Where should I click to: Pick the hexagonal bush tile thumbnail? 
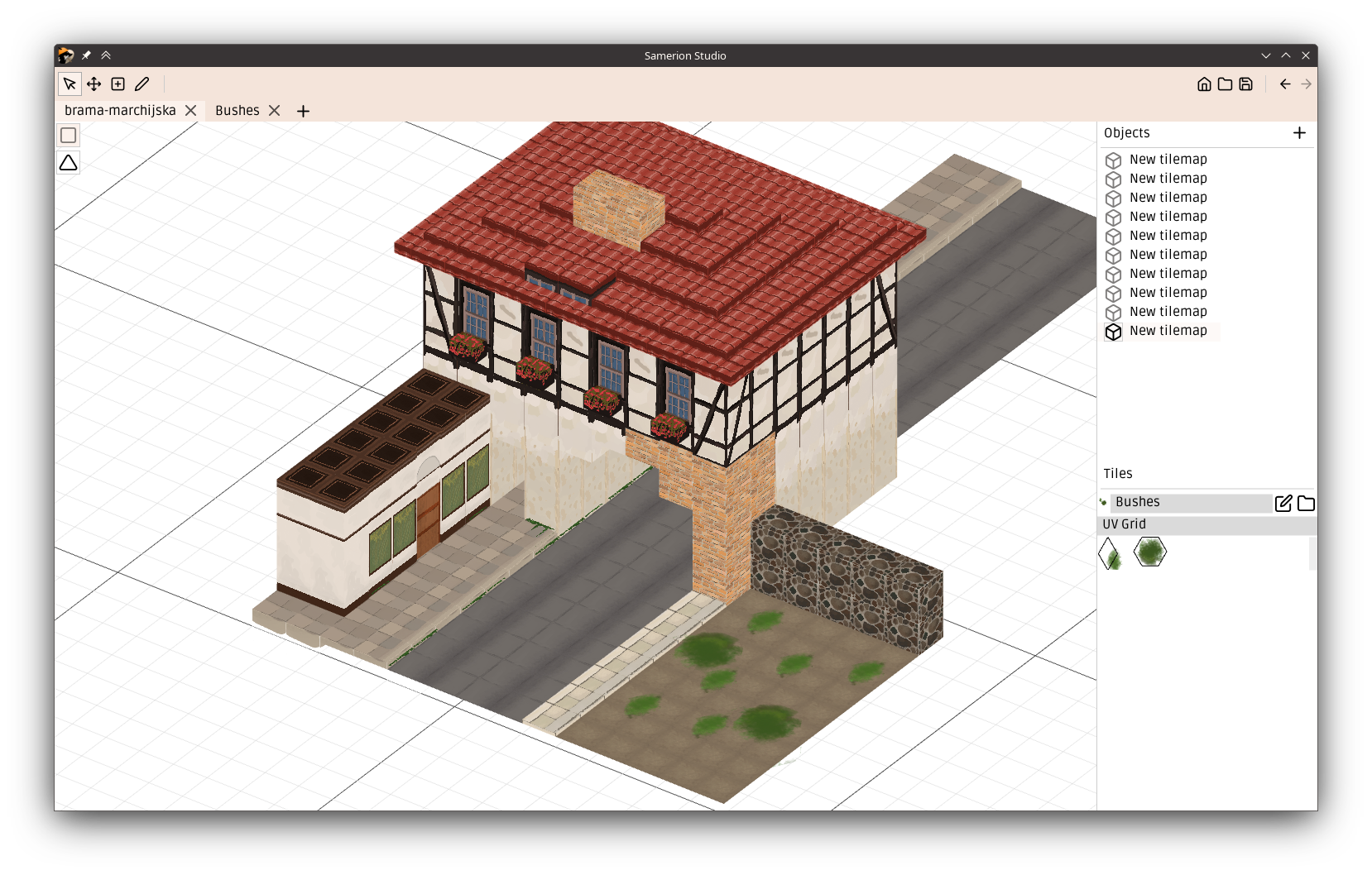pos(1149,552)
